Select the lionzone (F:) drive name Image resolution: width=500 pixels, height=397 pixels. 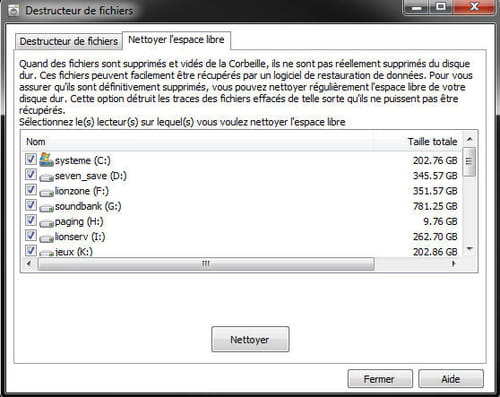point(82,191)
